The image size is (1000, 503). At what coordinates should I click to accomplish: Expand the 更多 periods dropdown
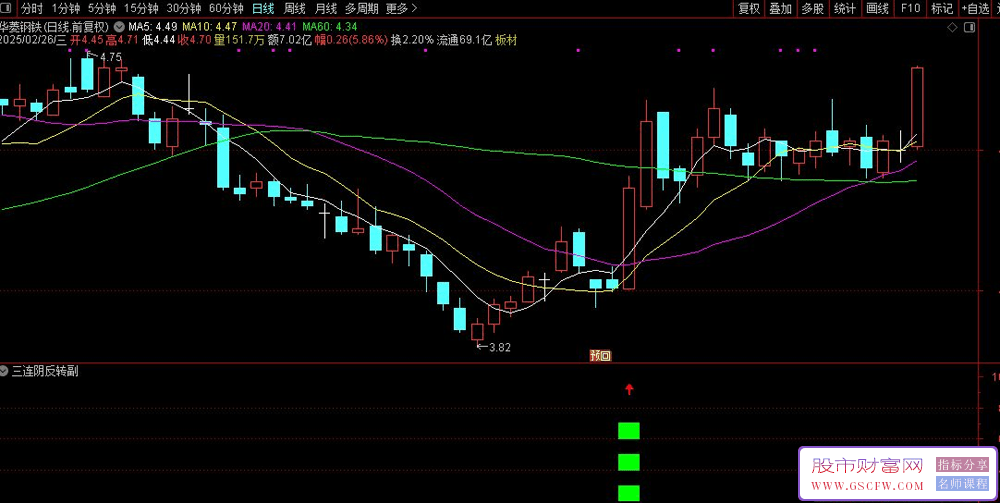pos(402,8)
